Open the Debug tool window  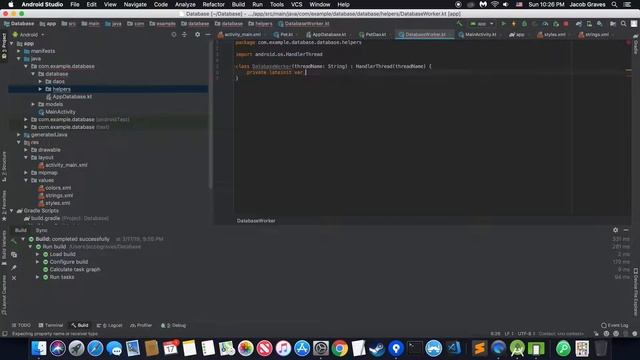(173, 325)
